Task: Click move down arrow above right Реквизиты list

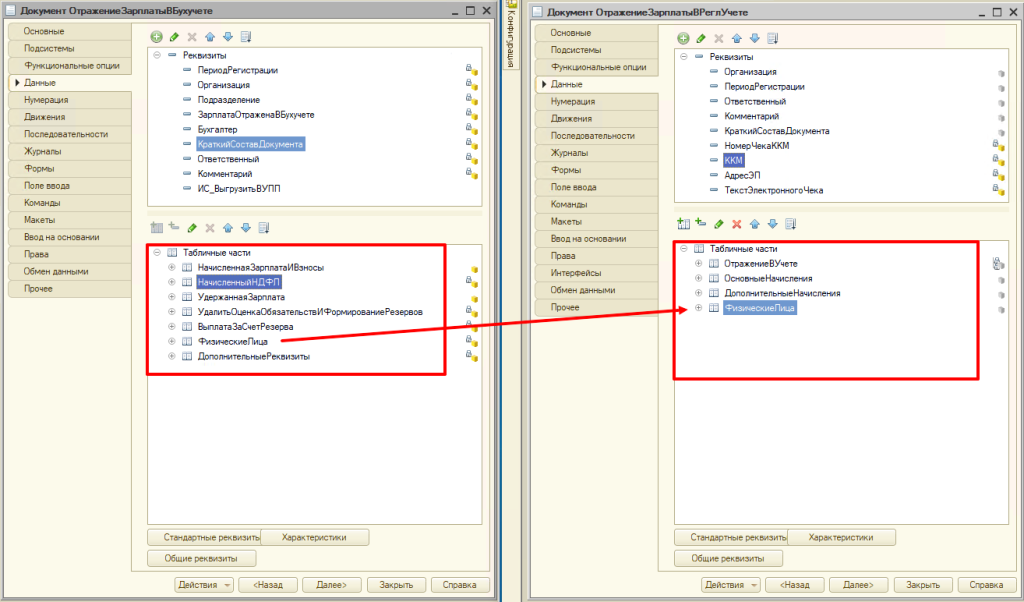Action: (x=755, y=38)
